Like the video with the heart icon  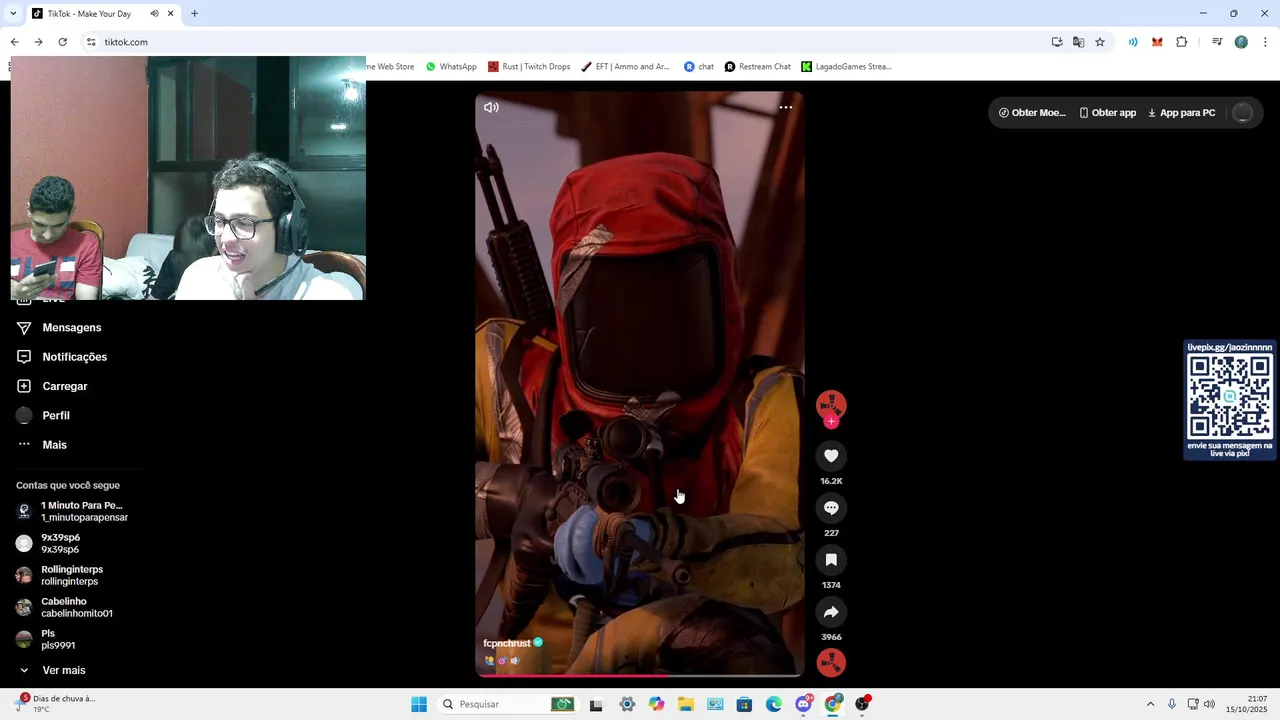(x=831, y=456)
